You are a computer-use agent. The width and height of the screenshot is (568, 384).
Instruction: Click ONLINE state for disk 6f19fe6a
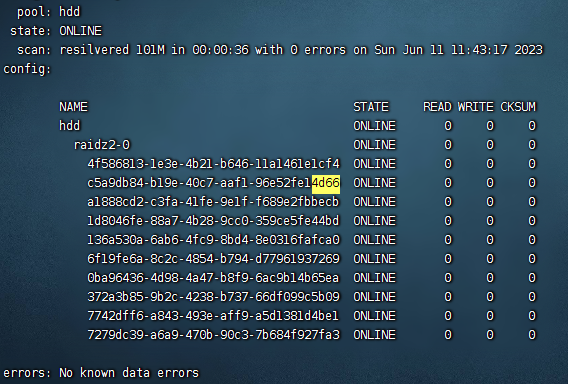pyautogui.click(x=375, y=259)
